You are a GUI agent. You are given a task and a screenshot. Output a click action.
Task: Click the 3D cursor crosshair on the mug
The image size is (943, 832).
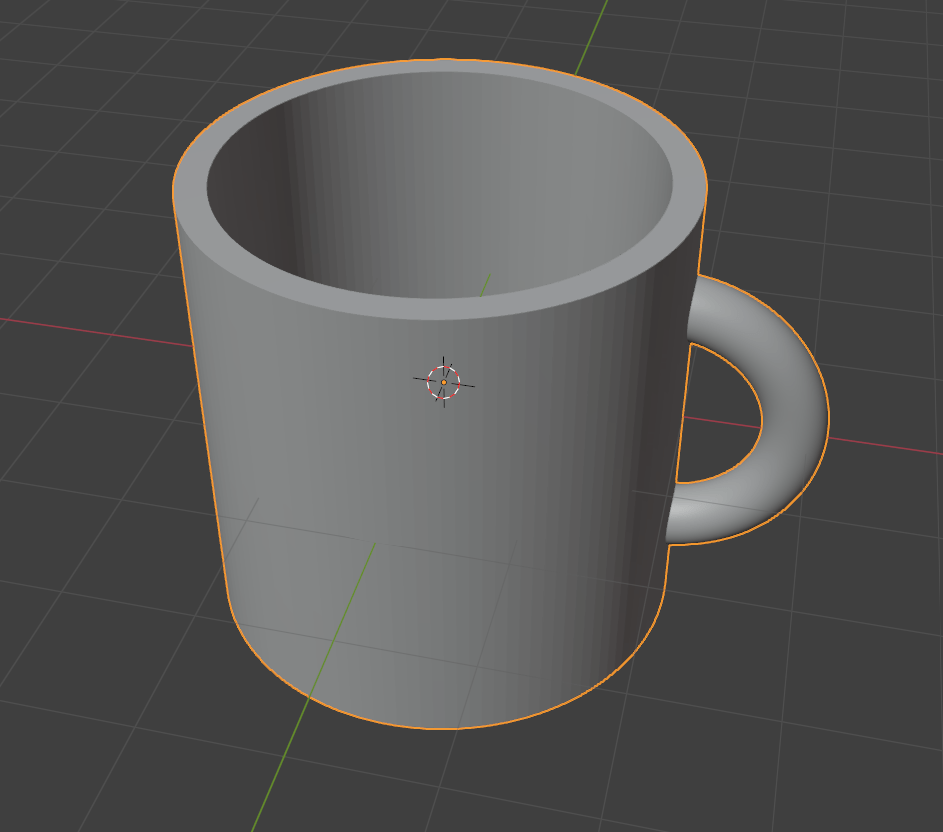coord(444,381)
